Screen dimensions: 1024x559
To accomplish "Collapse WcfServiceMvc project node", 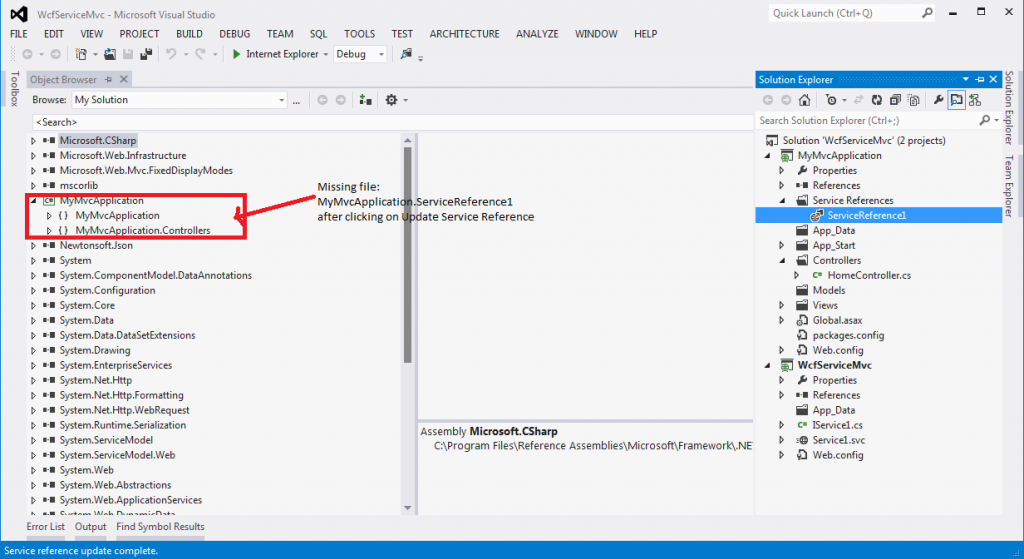I will pyautogui.click(x=768, y=366).
